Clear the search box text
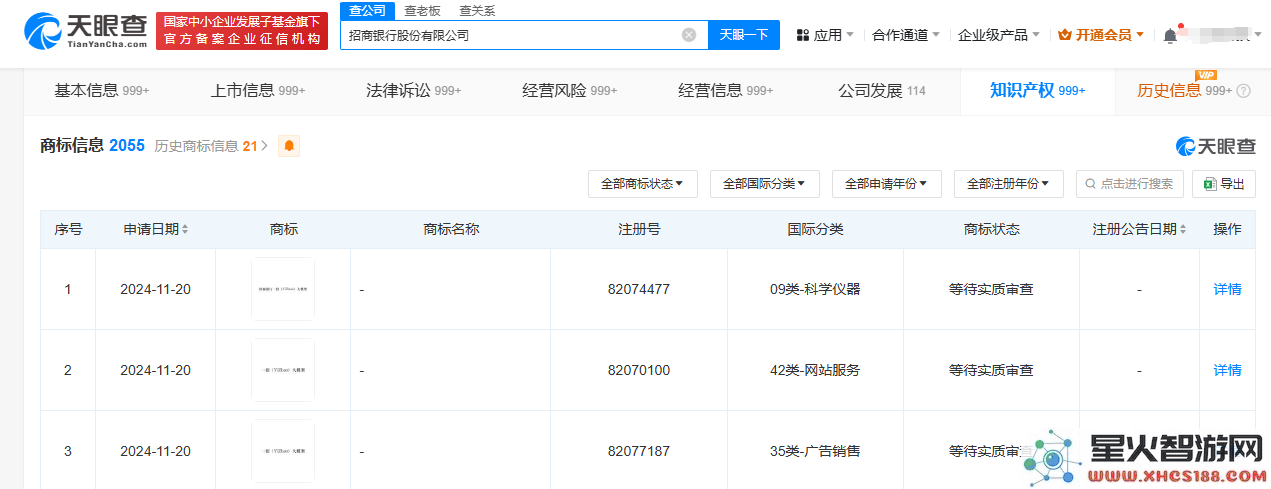 pyautogui.click(x=689, y=35)
